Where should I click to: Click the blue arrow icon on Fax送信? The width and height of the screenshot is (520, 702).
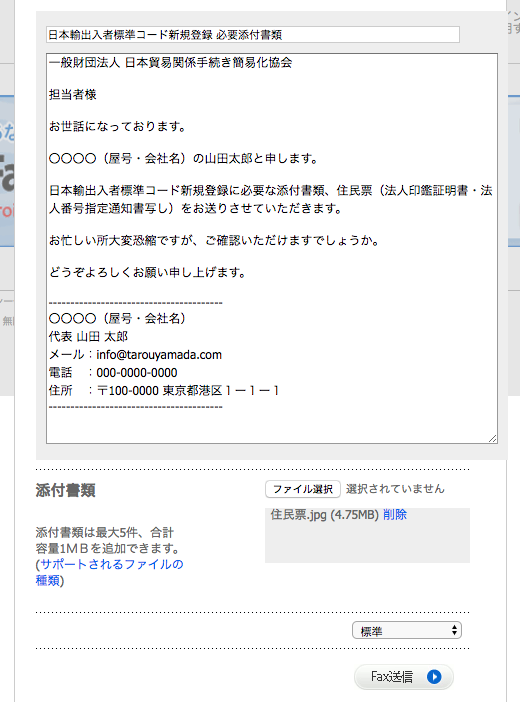click(434, 676)
